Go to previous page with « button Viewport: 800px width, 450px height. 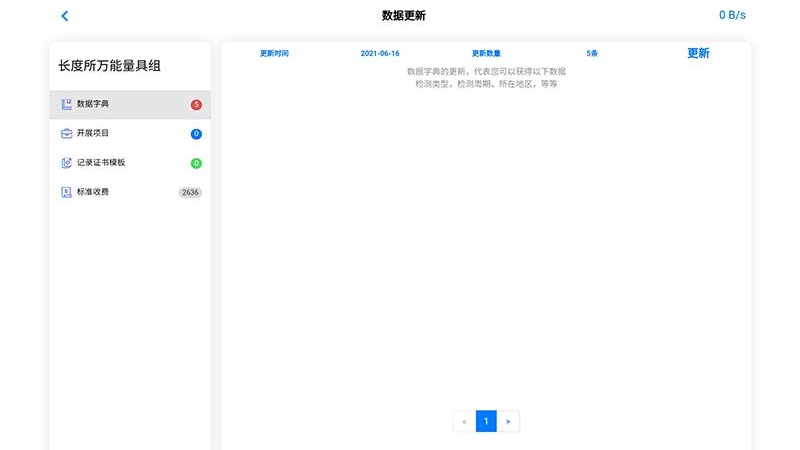464,422
